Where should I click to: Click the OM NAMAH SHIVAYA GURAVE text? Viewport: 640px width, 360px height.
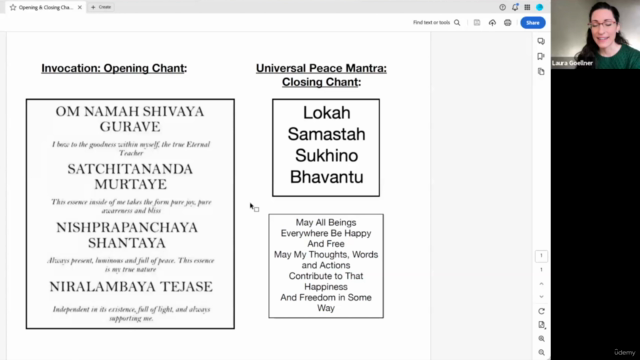click(130, 119)
